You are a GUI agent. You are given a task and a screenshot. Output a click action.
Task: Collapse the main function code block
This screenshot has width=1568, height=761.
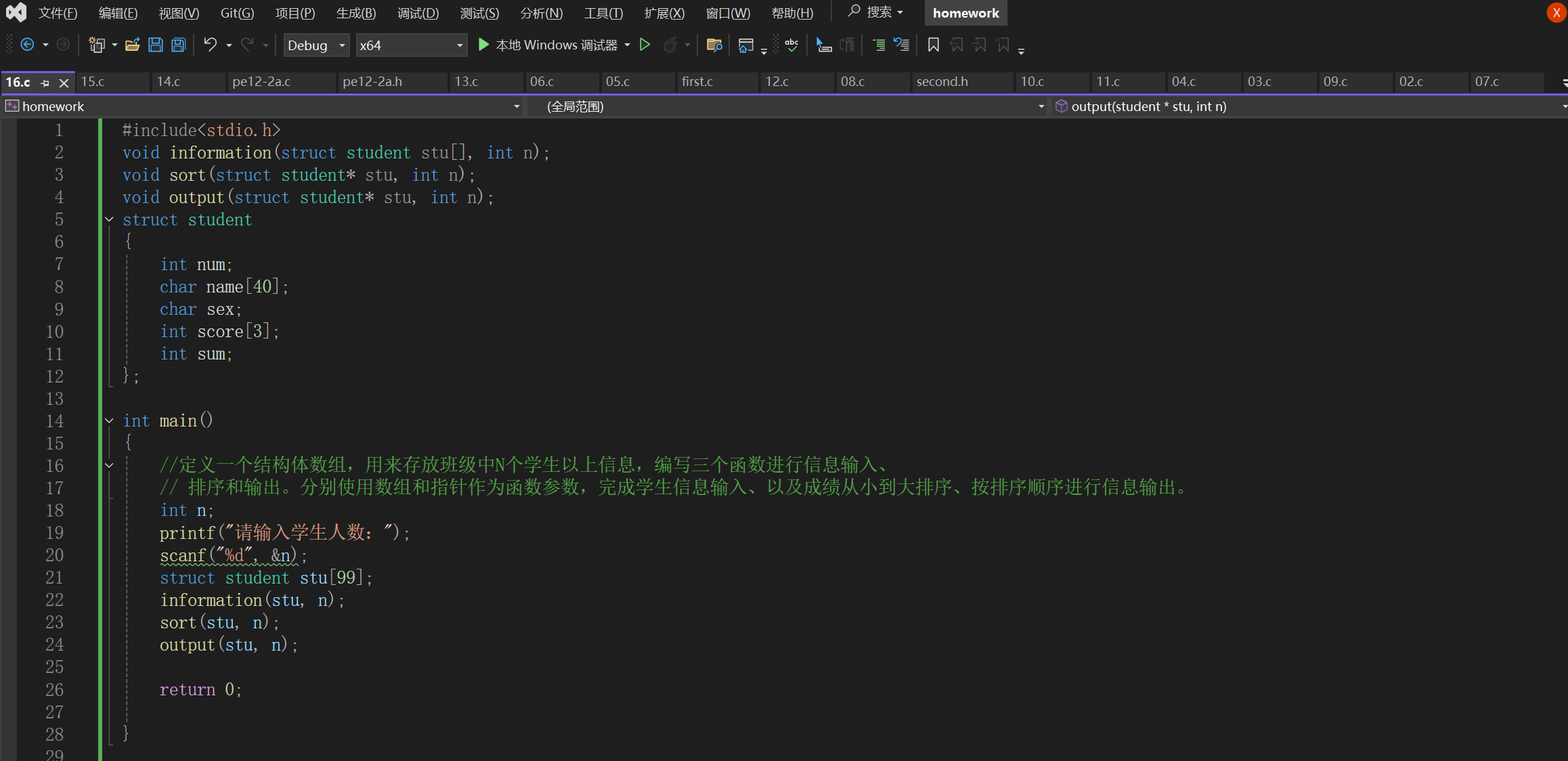point(109,420)
